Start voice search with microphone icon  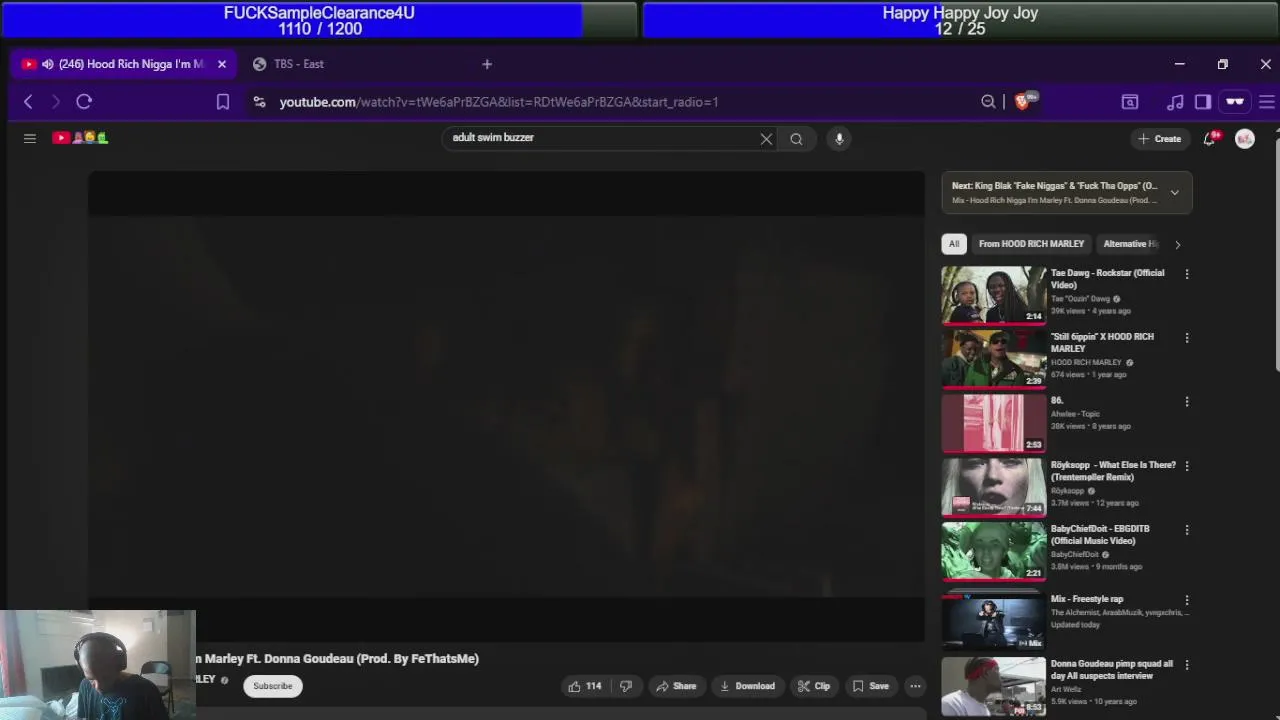point(839,139)
